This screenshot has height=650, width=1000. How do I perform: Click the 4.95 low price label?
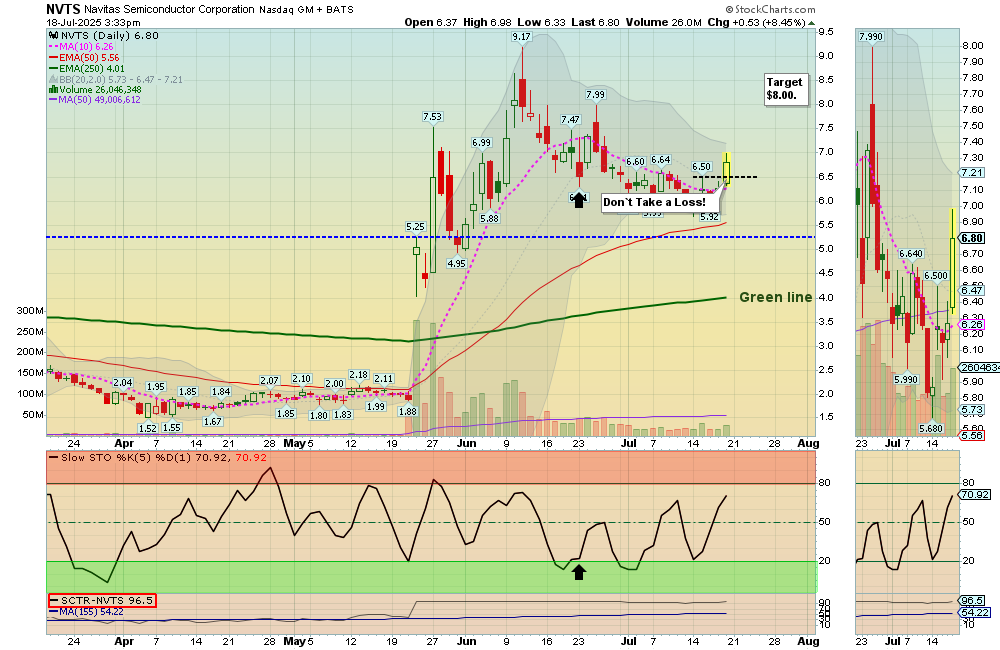coord(457,263)
